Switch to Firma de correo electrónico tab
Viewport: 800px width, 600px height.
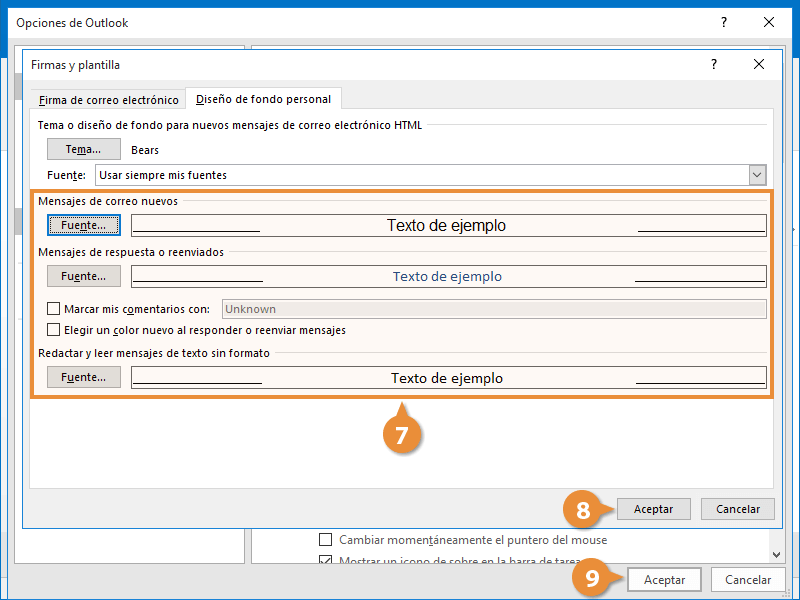point(108,100)
